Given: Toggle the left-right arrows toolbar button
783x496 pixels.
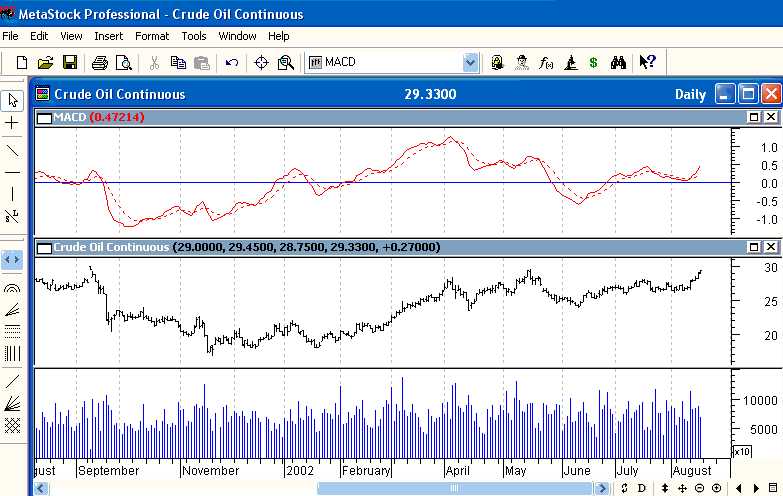Looking at the screenshot, I should (x=12, y=259).
